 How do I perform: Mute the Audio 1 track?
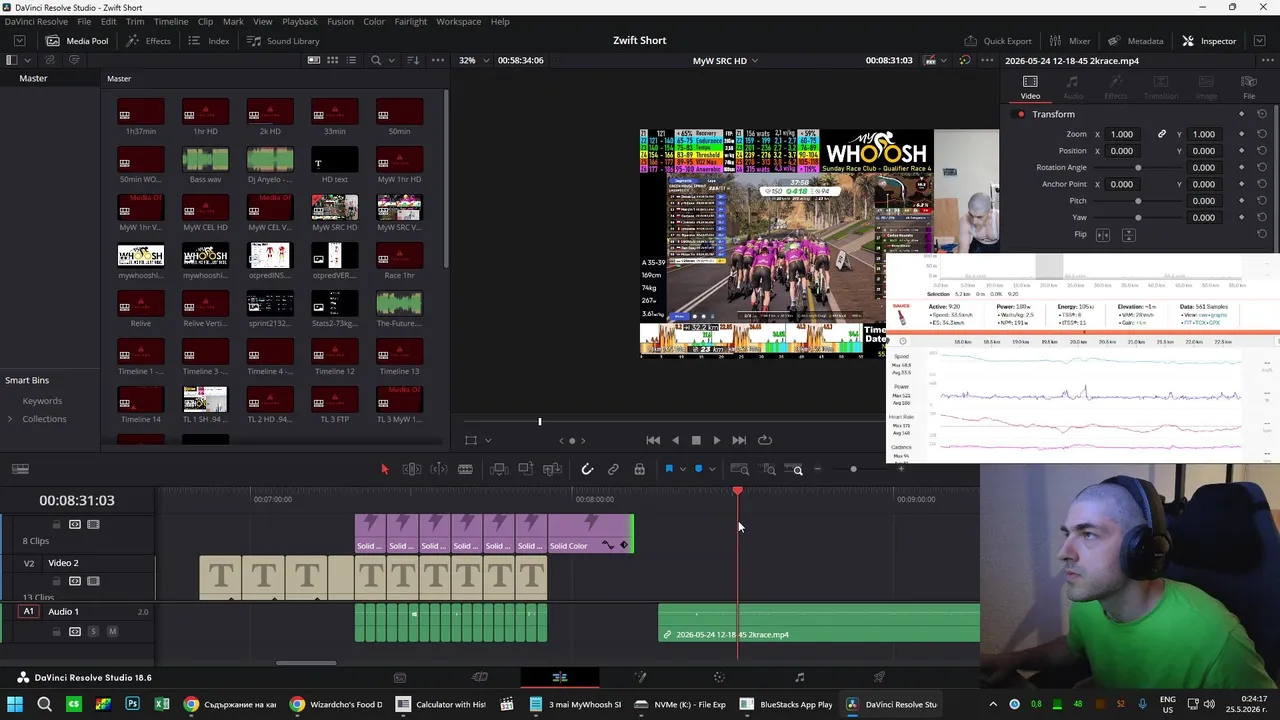pyautogui.click(x=112, y=631)
